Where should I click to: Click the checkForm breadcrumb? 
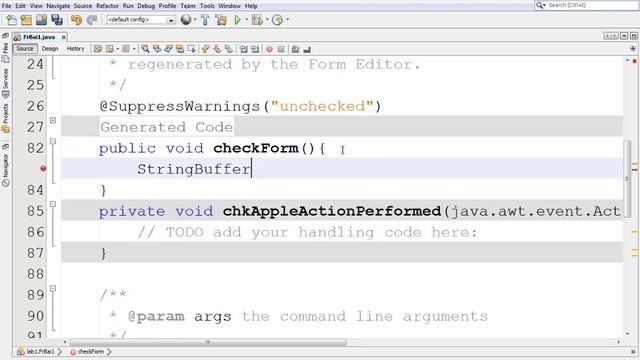tap(87, 351)
